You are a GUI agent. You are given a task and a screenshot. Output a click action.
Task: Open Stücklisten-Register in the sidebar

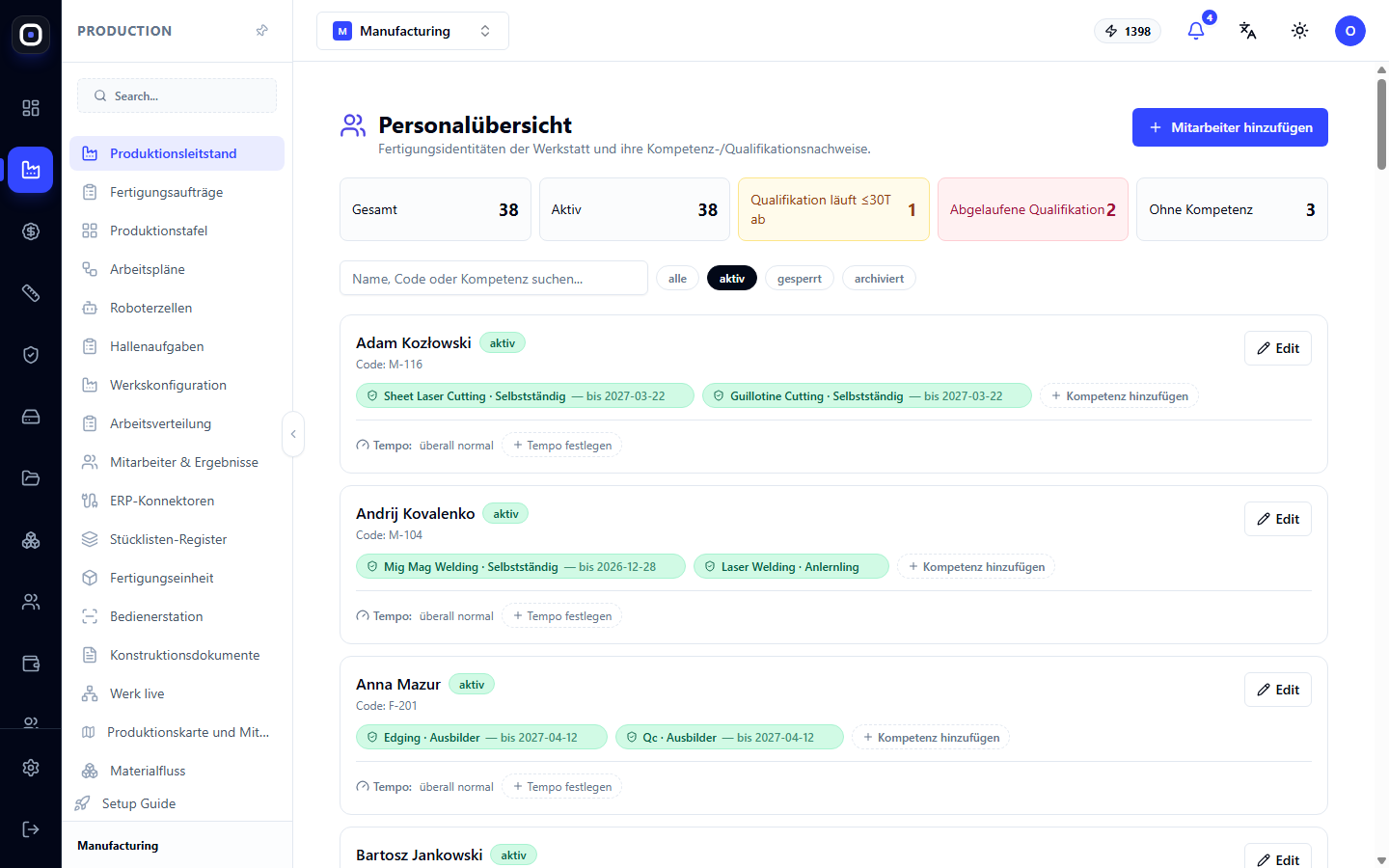(x=177, y=539)
